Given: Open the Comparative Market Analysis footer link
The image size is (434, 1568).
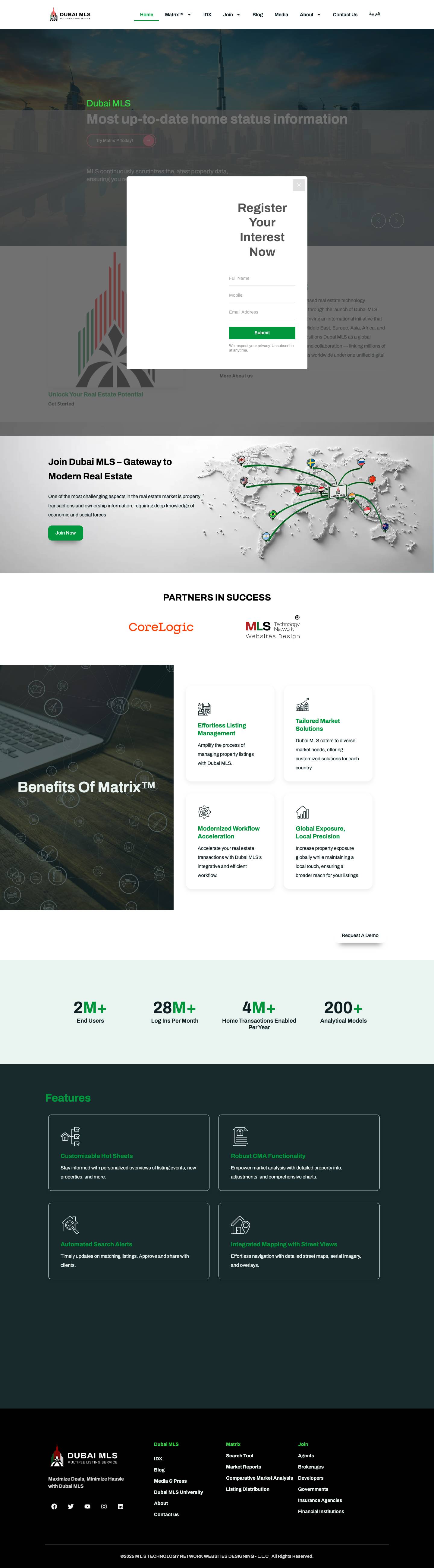Looking at the screenshot, I should tap(259, 1478).
